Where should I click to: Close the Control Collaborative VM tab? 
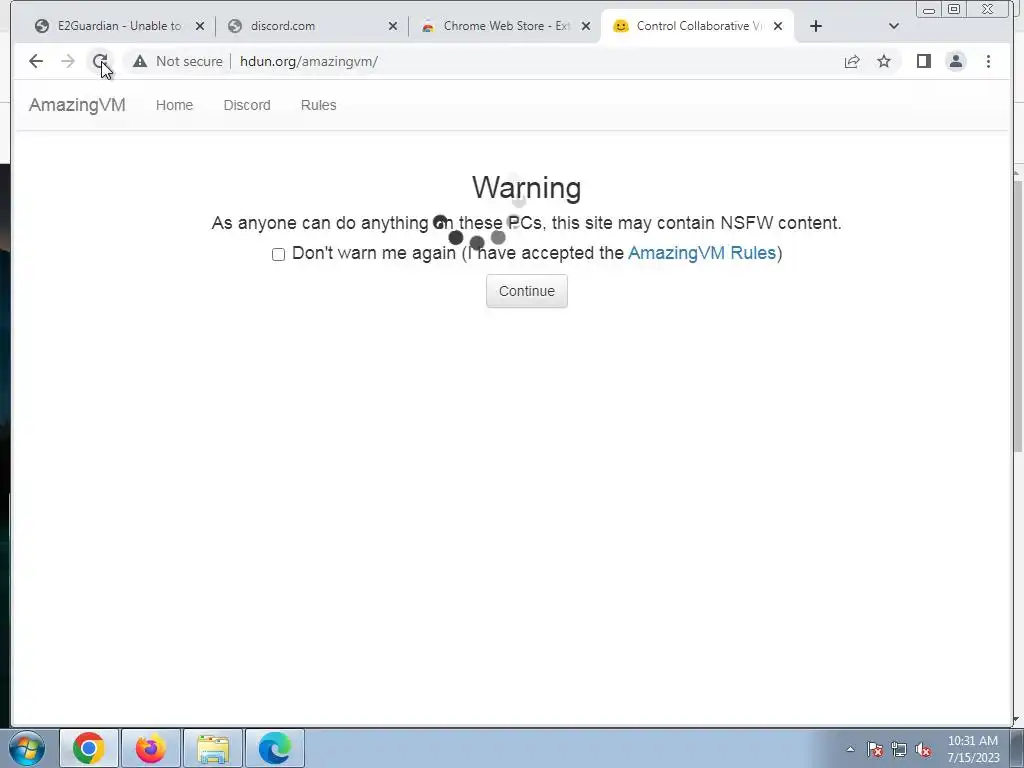coord(778,26)
